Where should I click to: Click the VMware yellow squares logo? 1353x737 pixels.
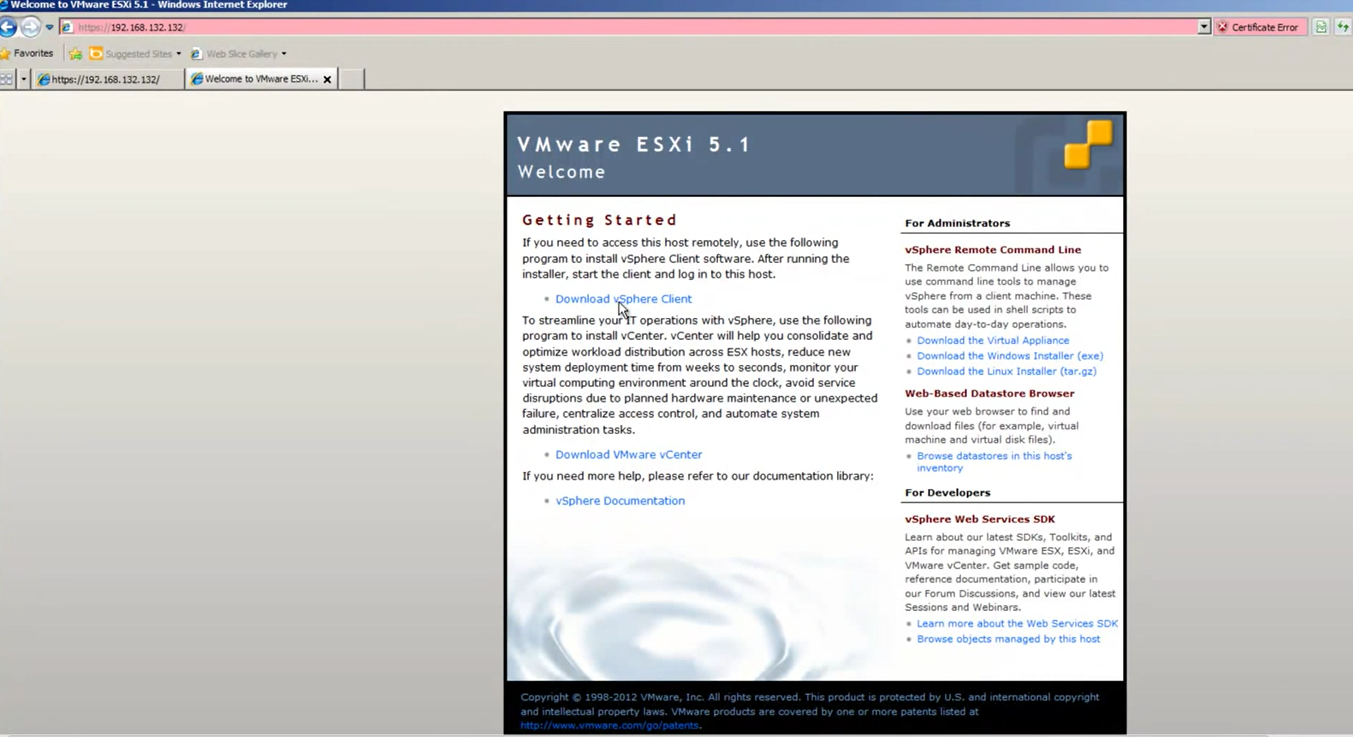tap(1087, 145)
